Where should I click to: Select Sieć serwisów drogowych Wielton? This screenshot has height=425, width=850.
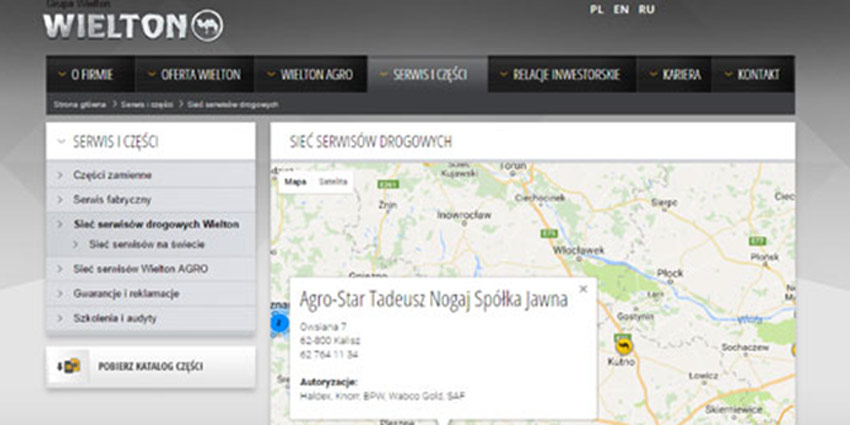click(156, 224)
